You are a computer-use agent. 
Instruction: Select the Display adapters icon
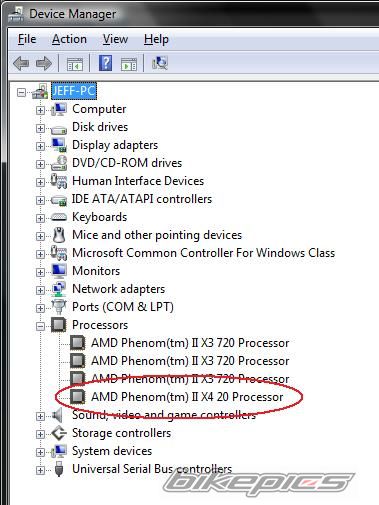click(59, 145)
